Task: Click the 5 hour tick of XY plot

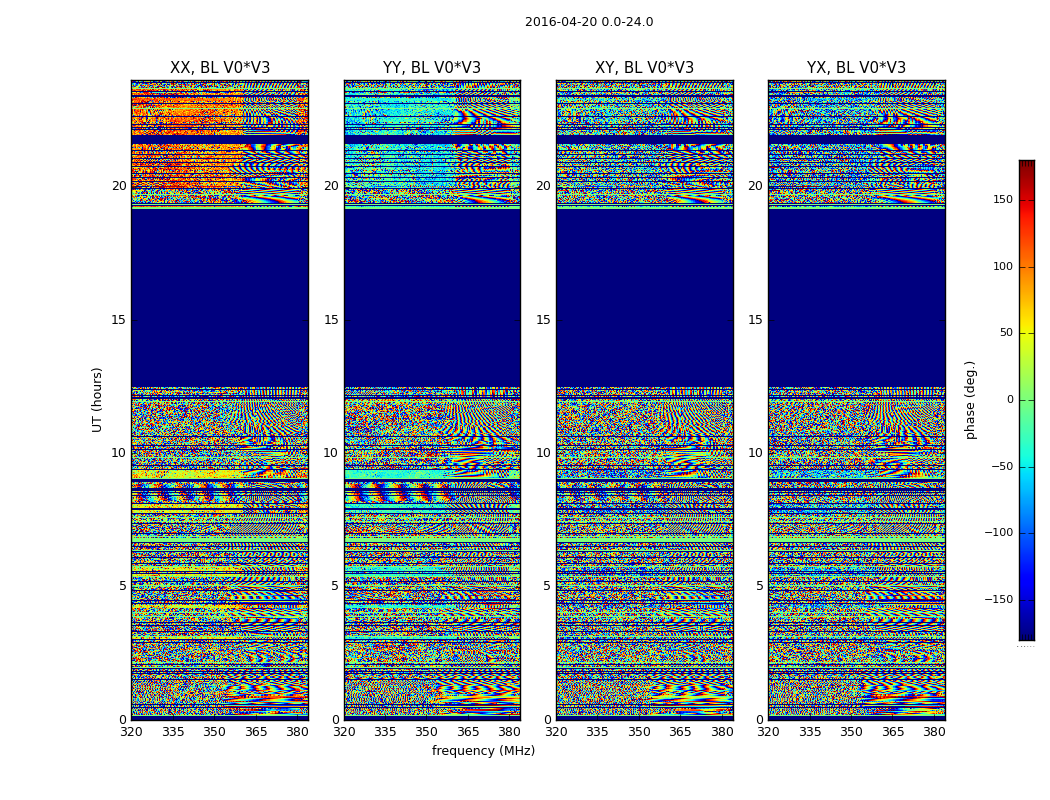Action: pos(547,586)
